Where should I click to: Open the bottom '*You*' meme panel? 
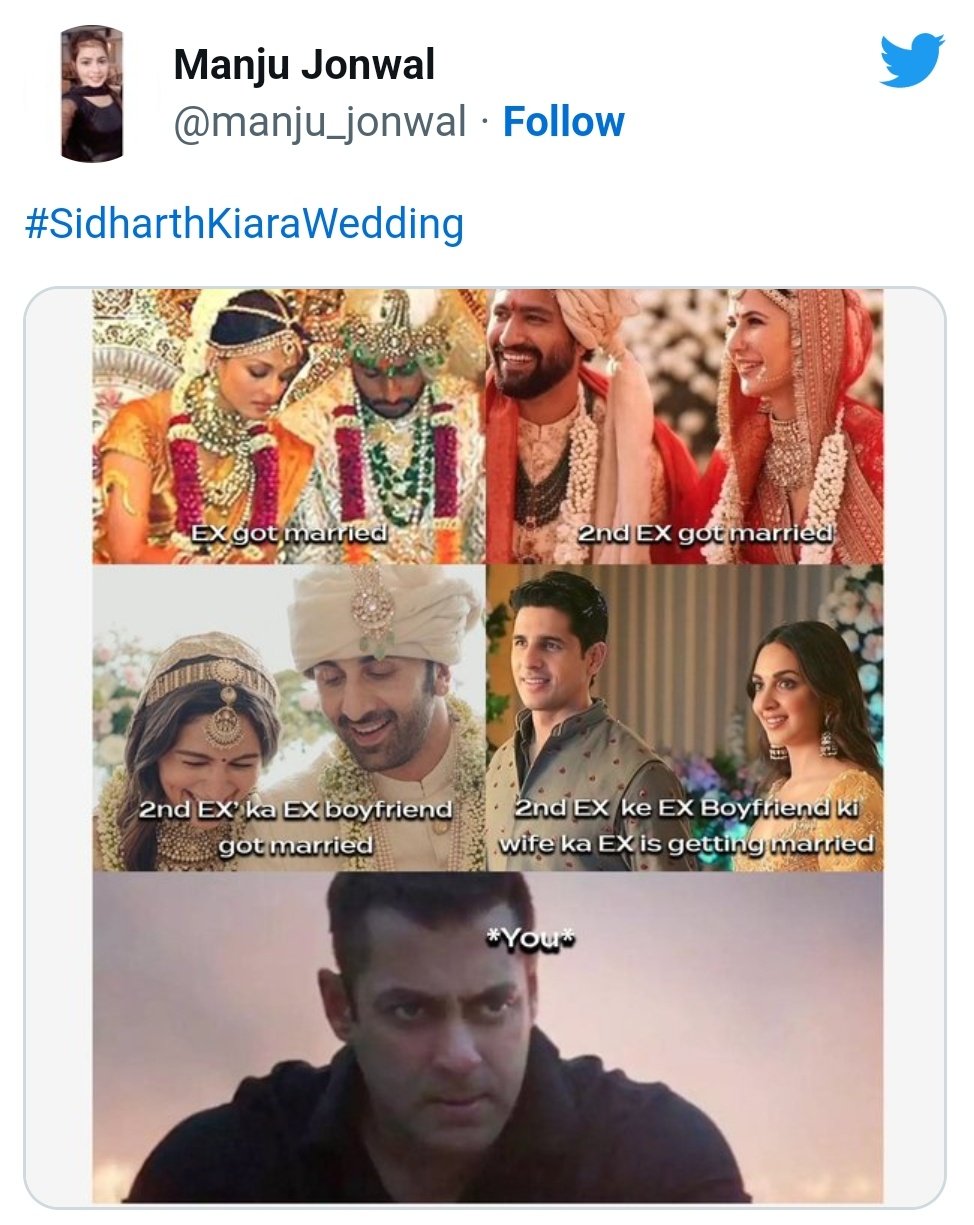pos(488,1037)
